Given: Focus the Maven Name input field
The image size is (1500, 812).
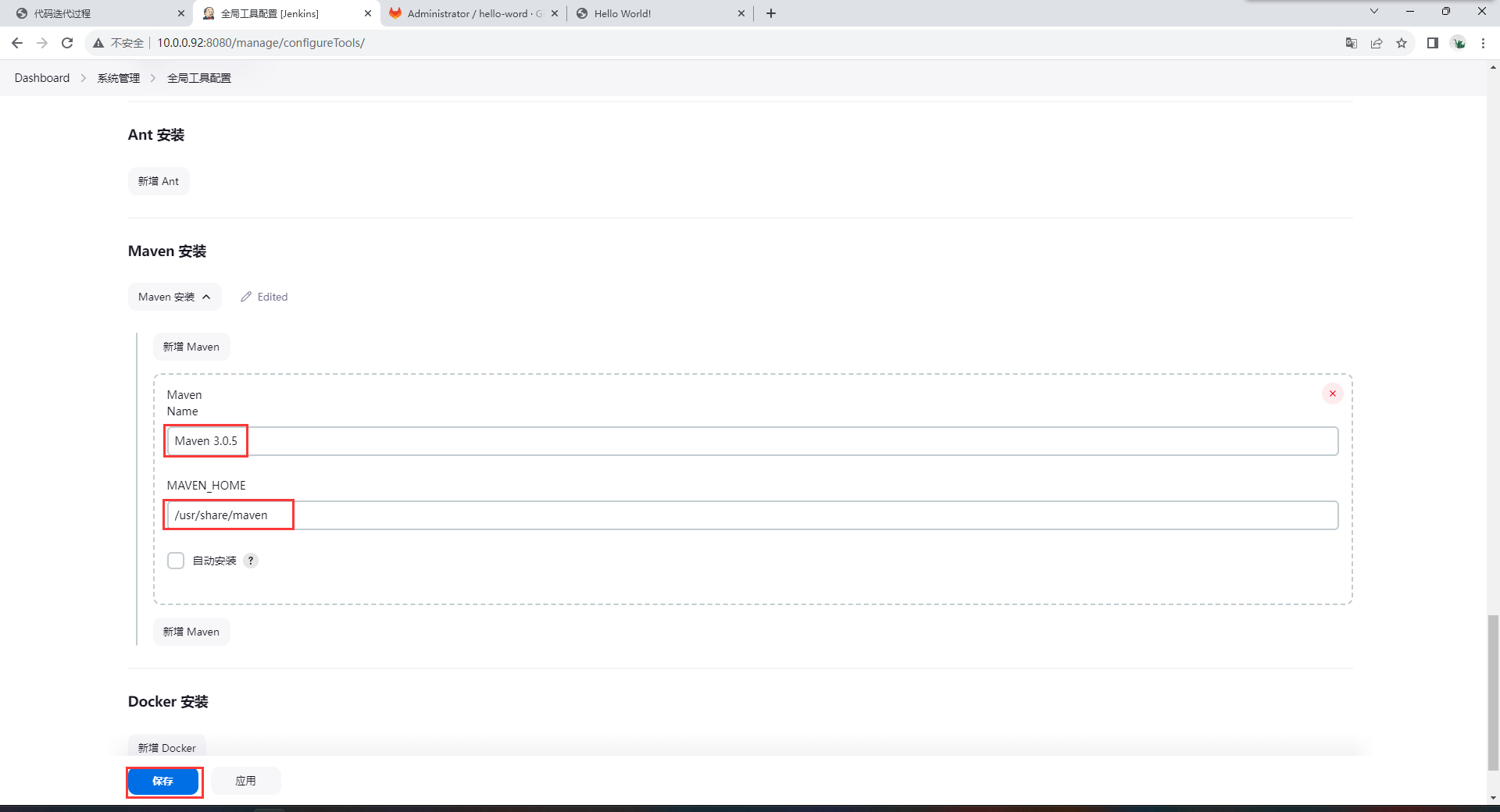Looking at the screenshot, I should coord(752,441).
